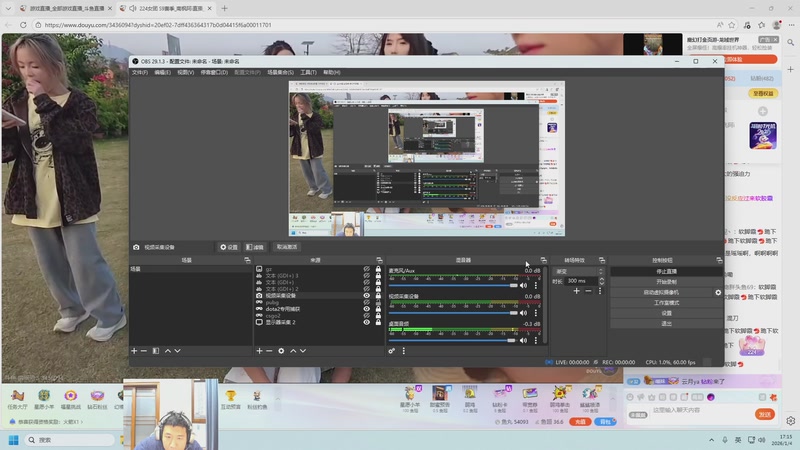Open the 文件(F) menu in OBS
The image size is (800, 450).
click(140, 72)
